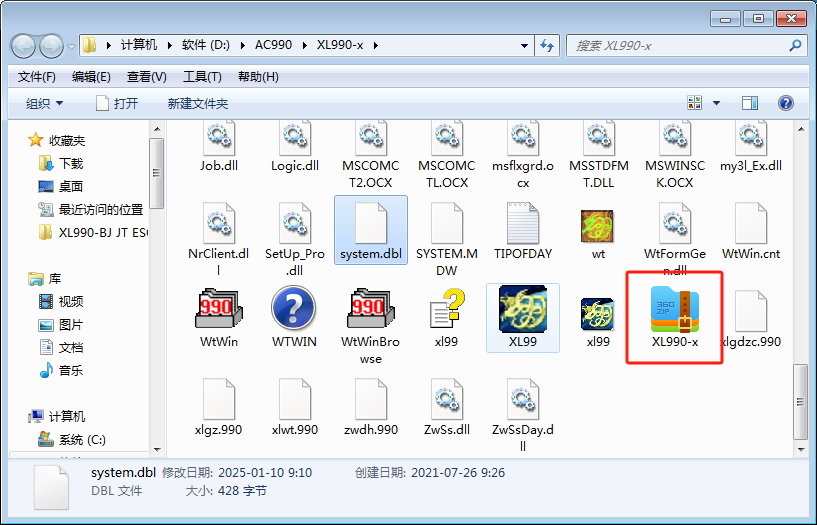Open the 工具(T) menu
Viewport: 817px width, 525px height.
202,77
